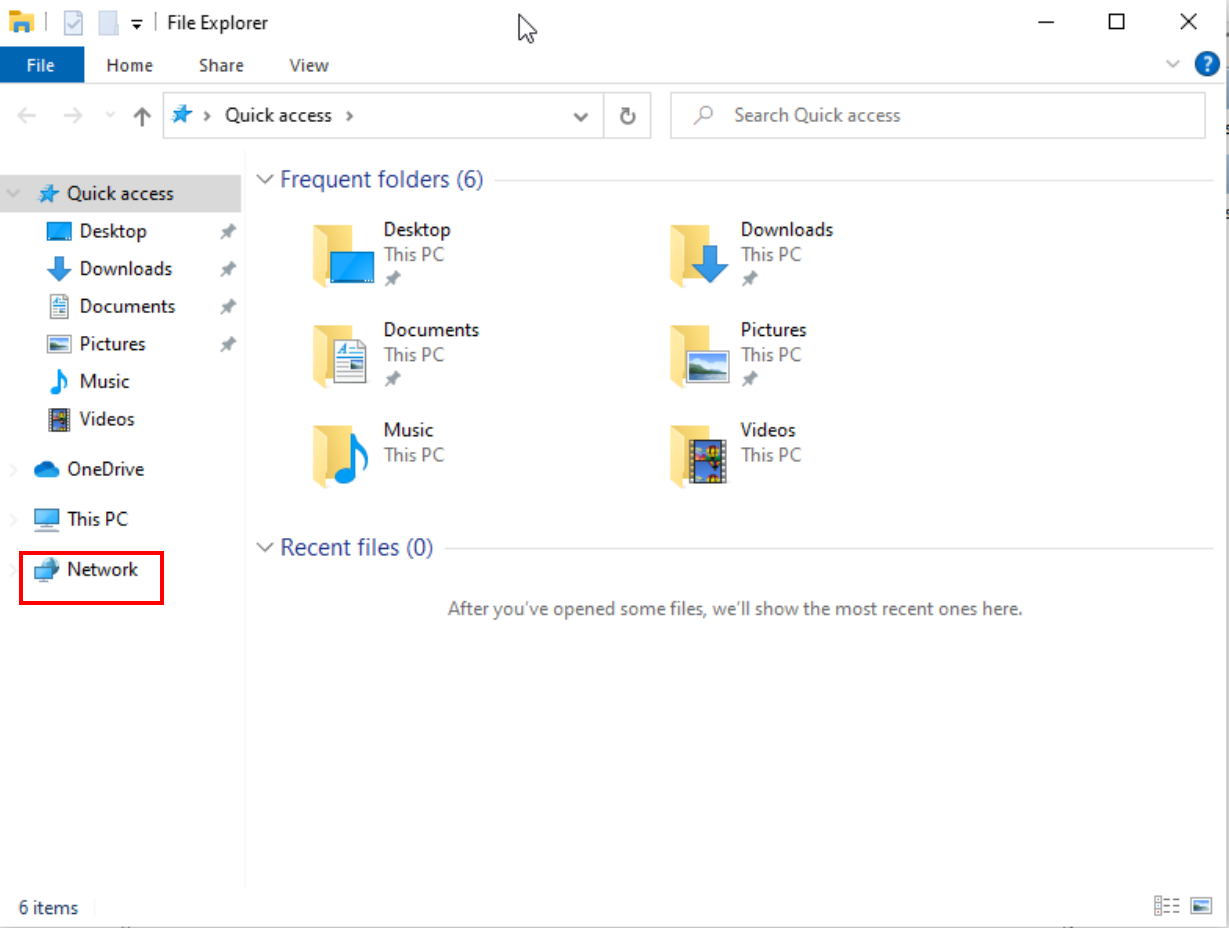Select Network in navigation pane
This screenshot has height=928, width=1229.
click(x=102, y=569)
